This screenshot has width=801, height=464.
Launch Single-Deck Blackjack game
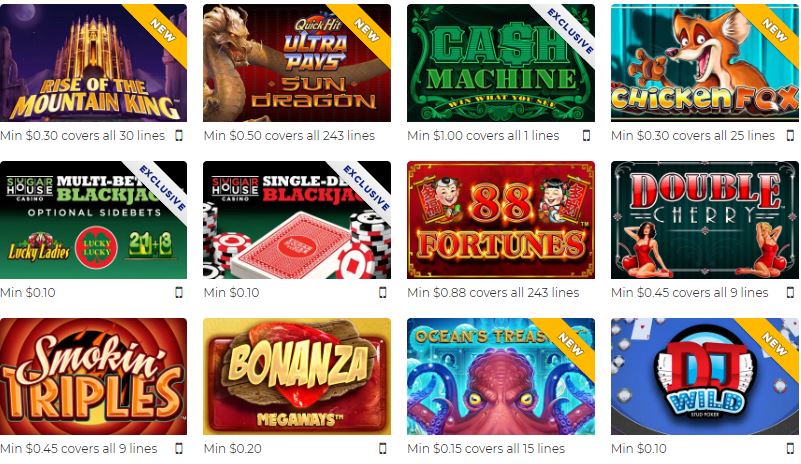point(297,220)
